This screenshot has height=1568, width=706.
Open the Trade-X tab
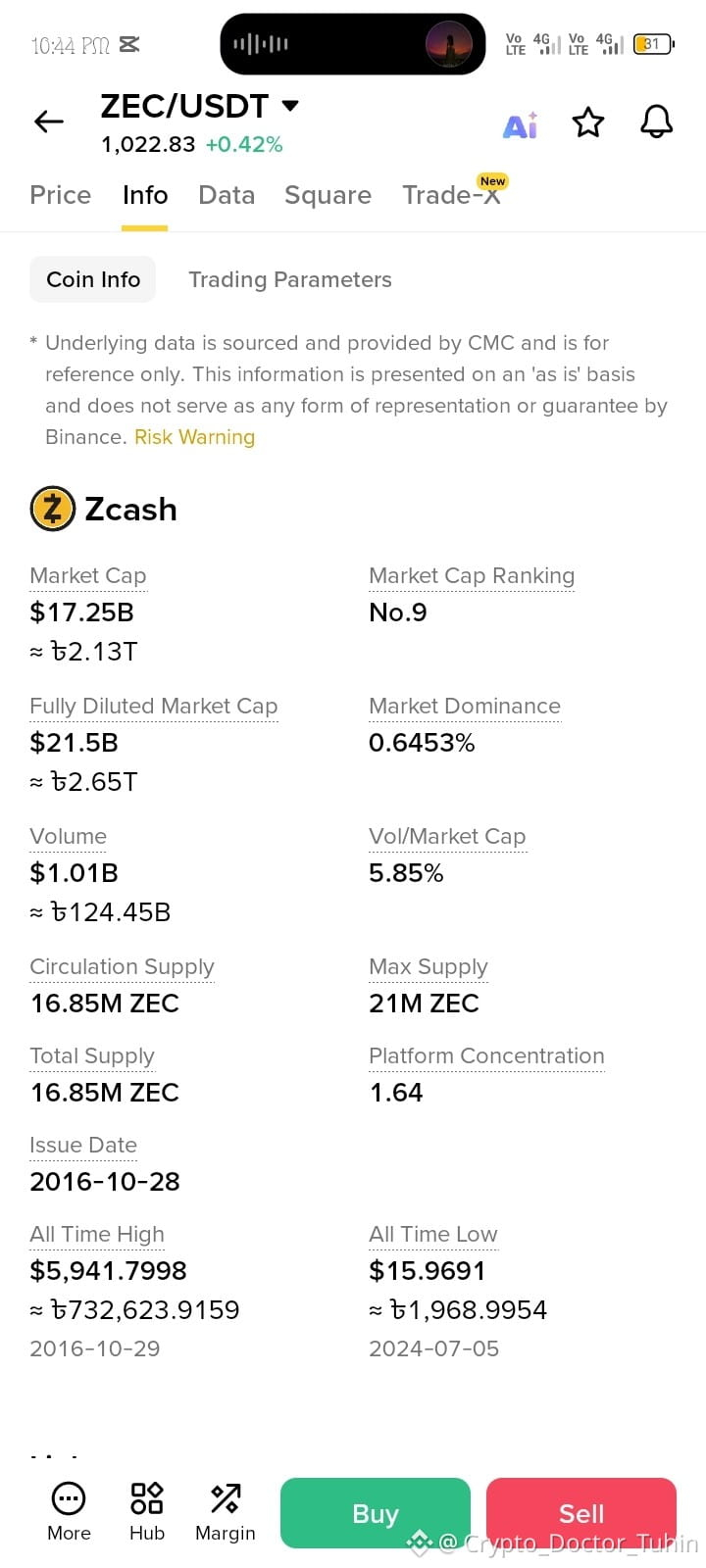[452, 195]
